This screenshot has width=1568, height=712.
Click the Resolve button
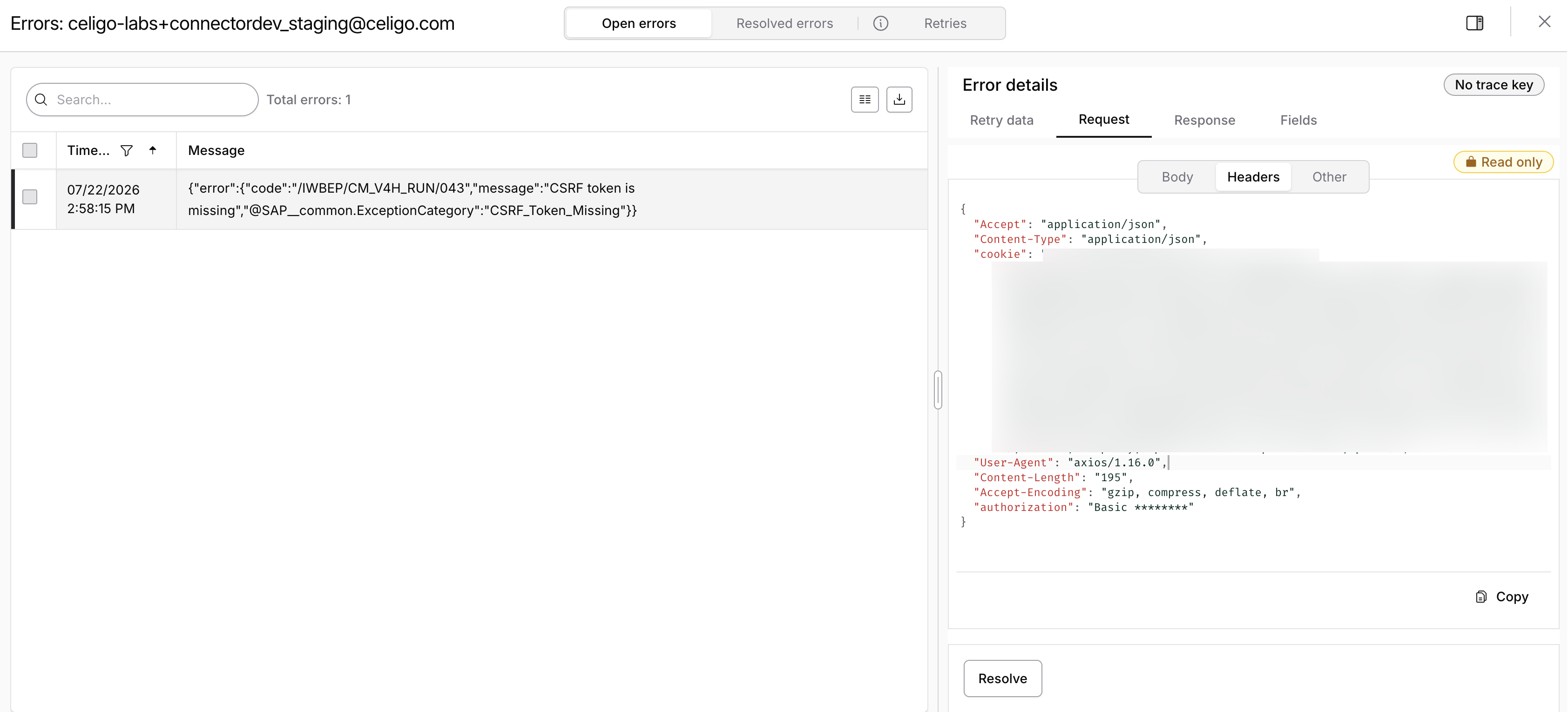[x=1002, y=678]
